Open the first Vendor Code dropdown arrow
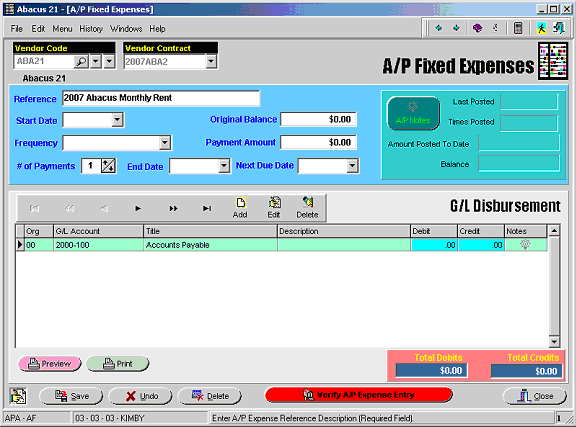Screen dimensions: 576x427 point(96,61)
